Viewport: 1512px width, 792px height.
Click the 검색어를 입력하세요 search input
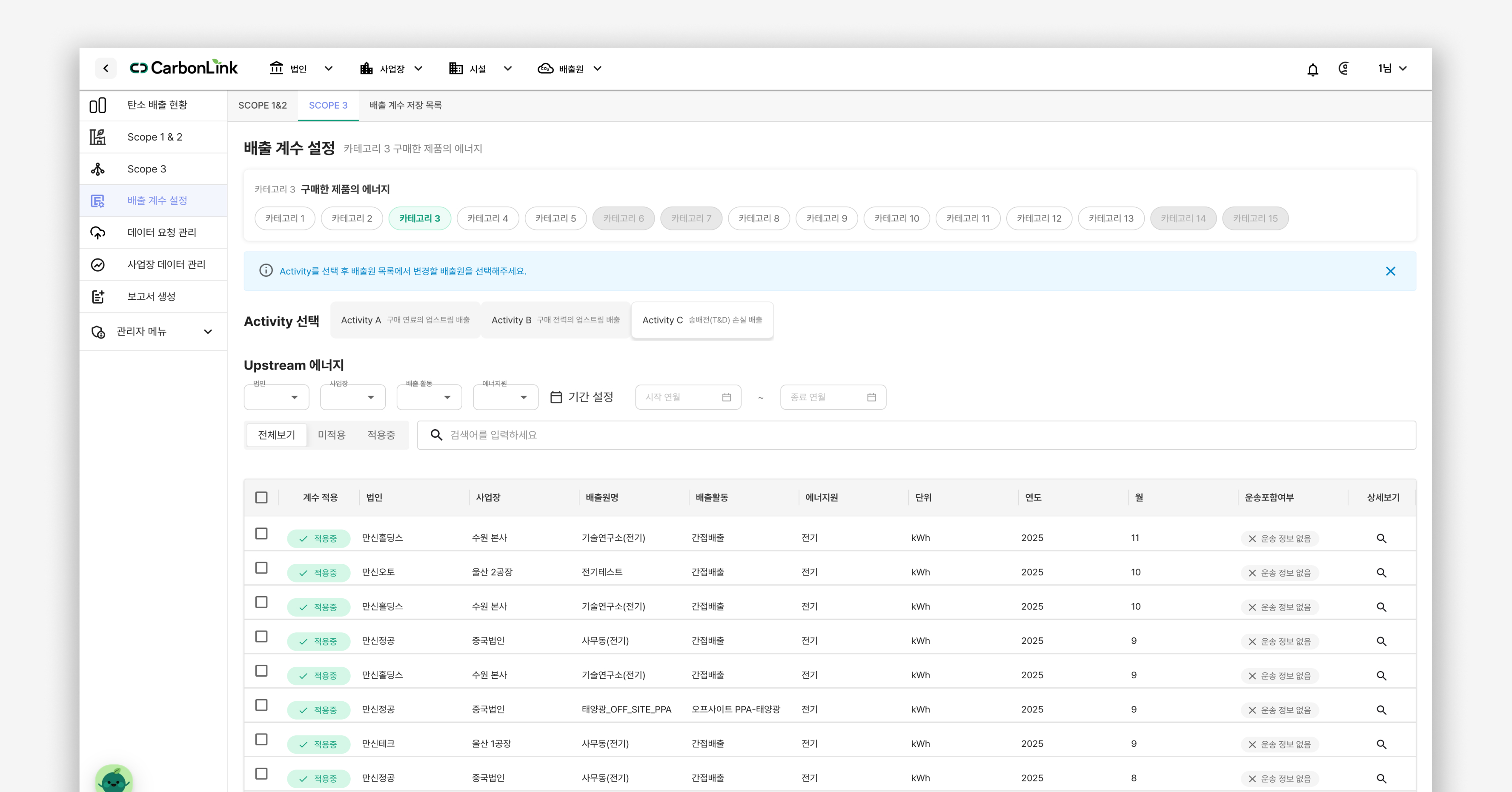click(x=916, y=435)
